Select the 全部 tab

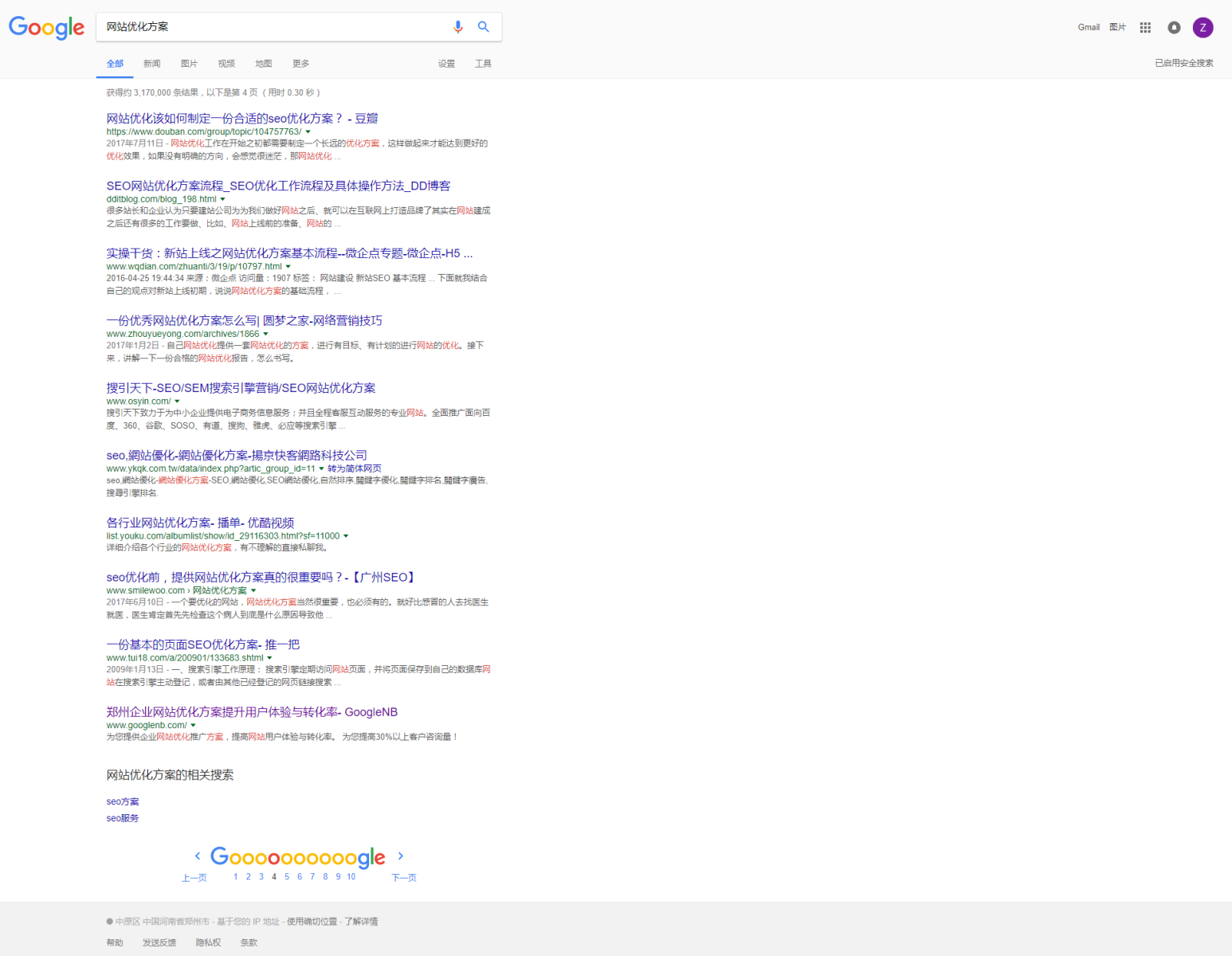pos(115,64)
